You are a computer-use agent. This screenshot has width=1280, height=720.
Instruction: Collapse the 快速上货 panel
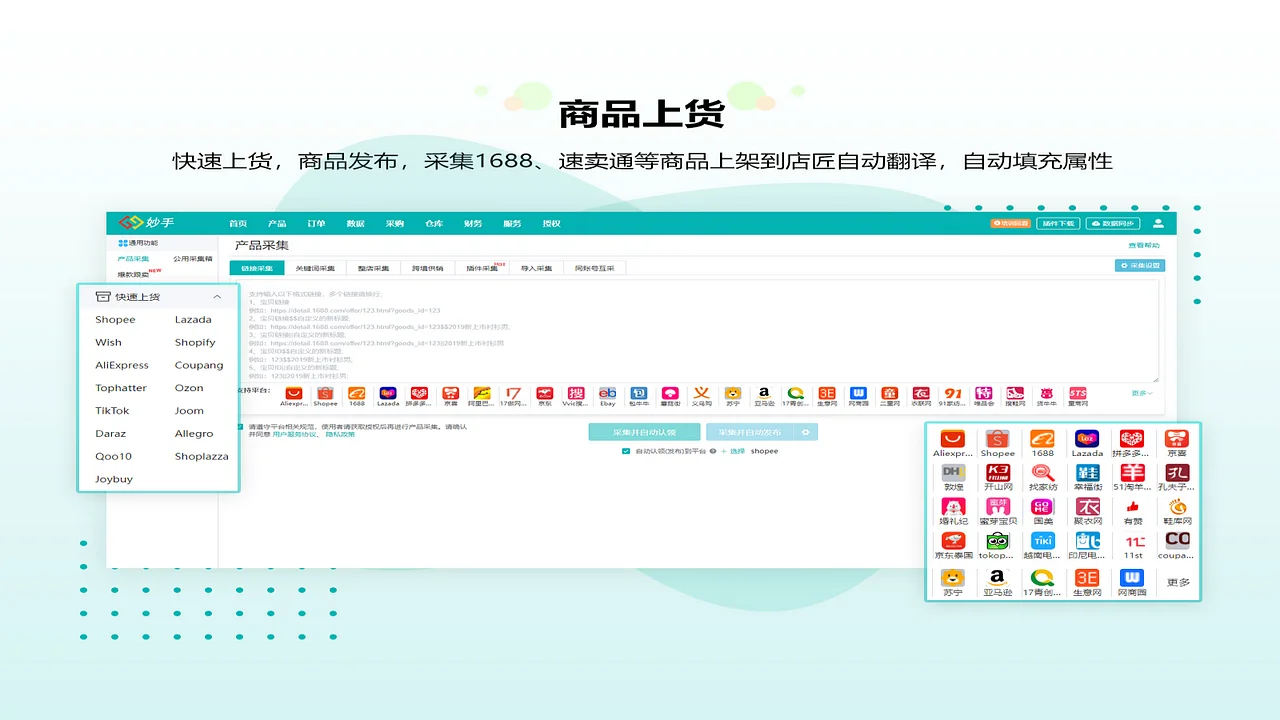coord(217,297)
